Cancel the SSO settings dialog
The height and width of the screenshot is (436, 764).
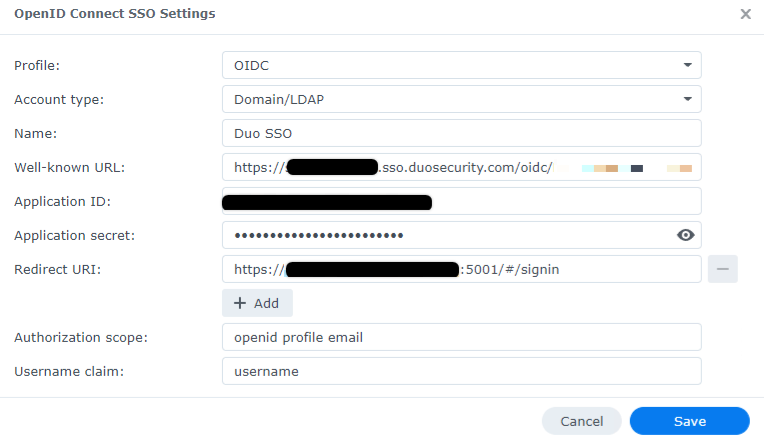pyautogui.click(x=582, y=421)
